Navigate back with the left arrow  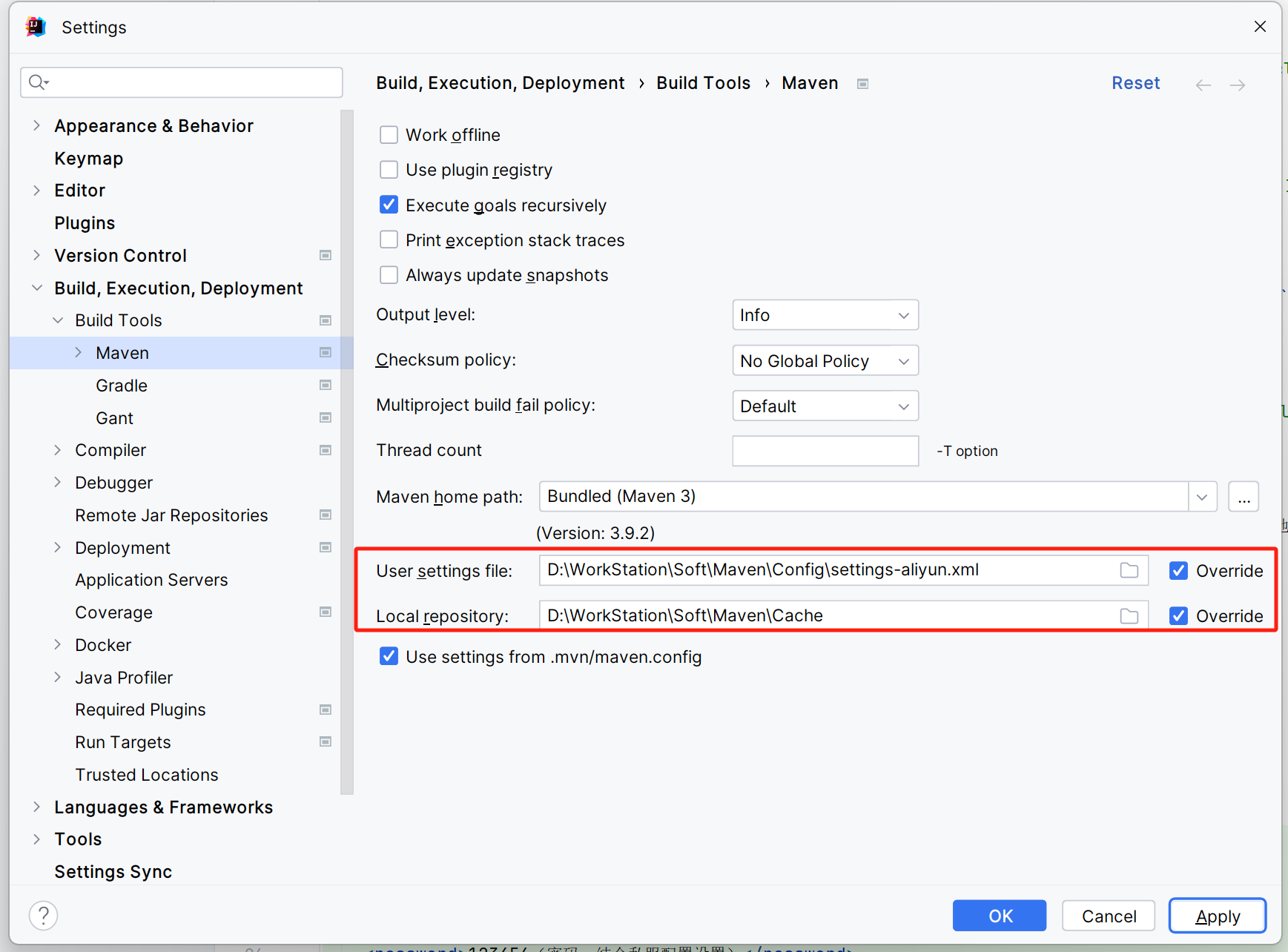coord(1203,85)
